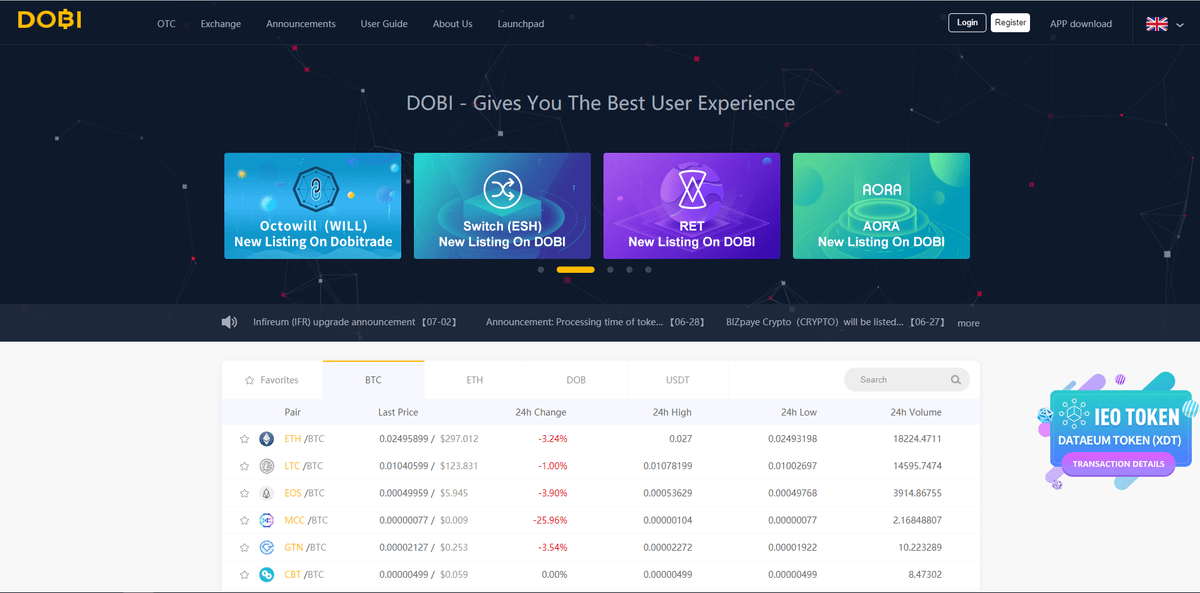Image resolution: width=1200 pixels, height=593 pixels.
Task: Open the Announcements page
Action: [x=301, y=24]
